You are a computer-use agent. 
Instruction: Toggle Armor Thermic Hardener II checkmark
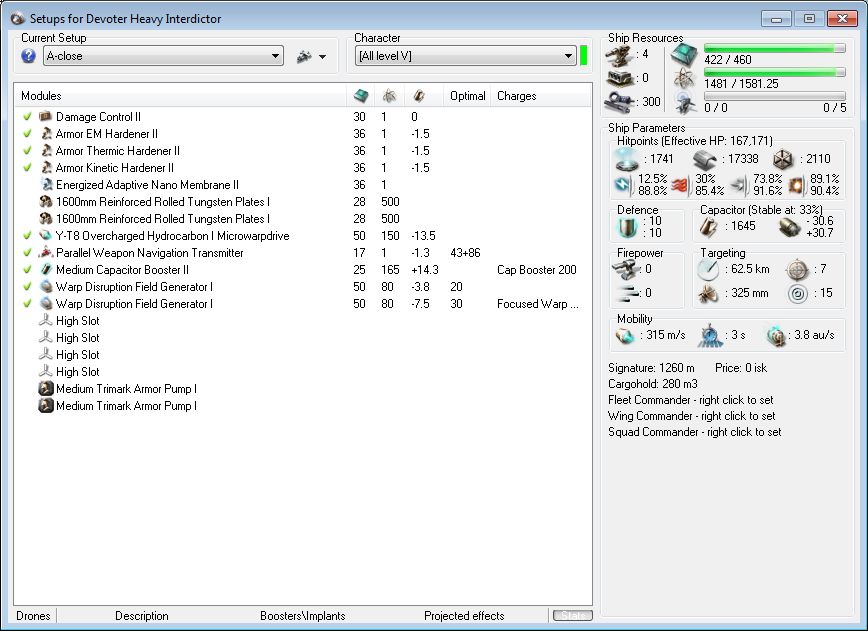tap(27, 151)
